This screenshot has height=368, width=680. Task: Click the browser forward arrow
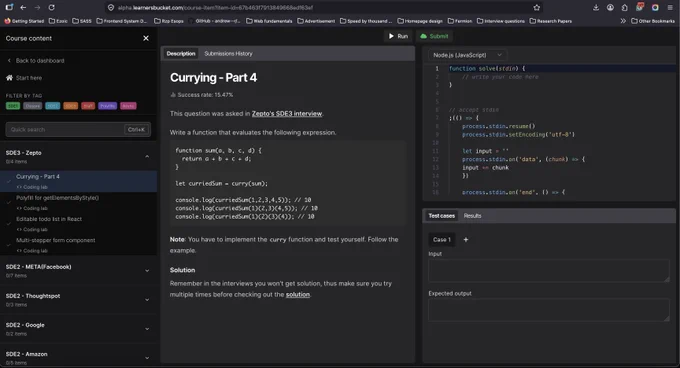(x=37, y=7)
